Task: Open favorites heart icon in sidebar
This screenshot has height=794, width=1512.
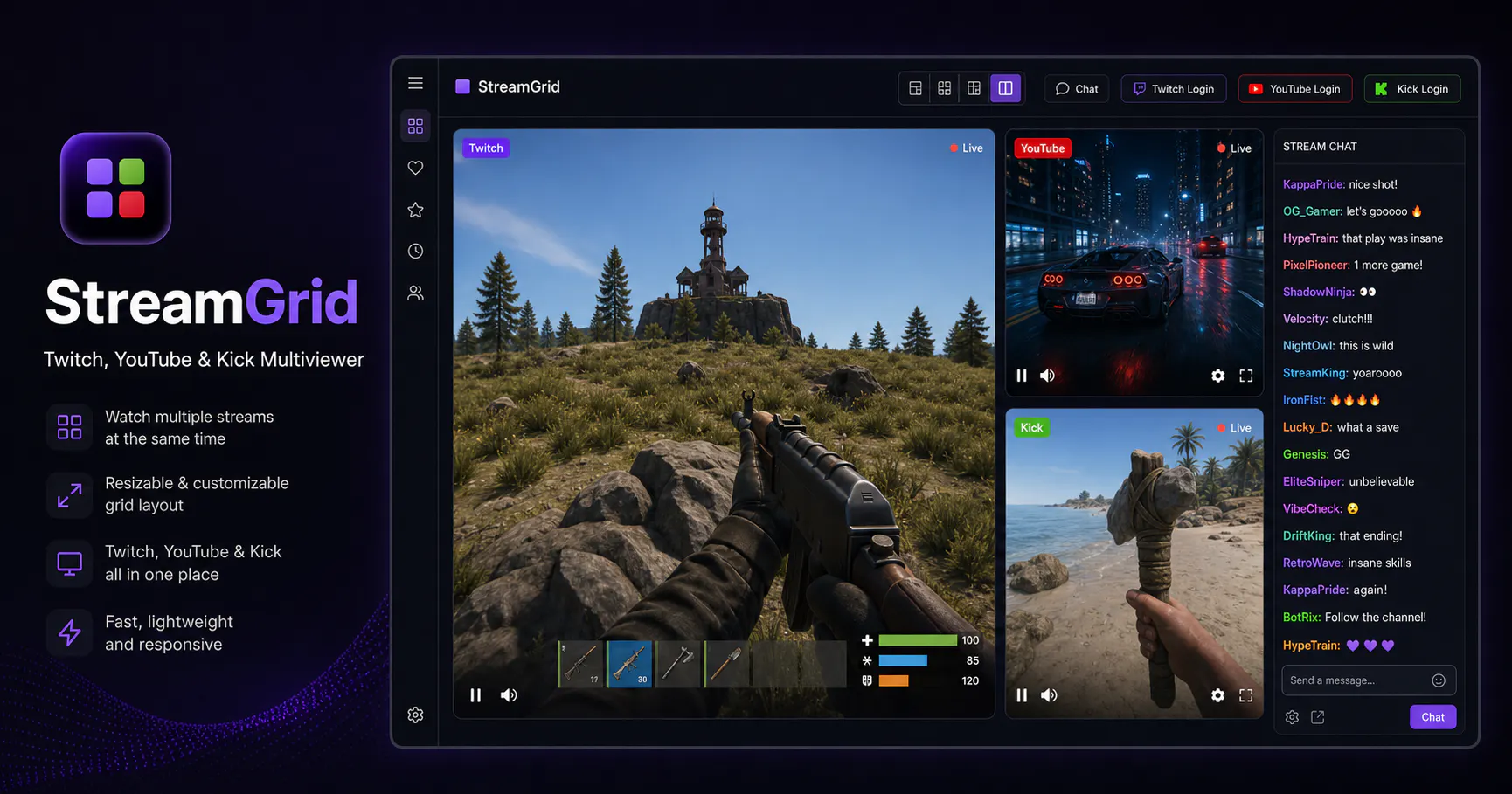Action: coord(415,168)
